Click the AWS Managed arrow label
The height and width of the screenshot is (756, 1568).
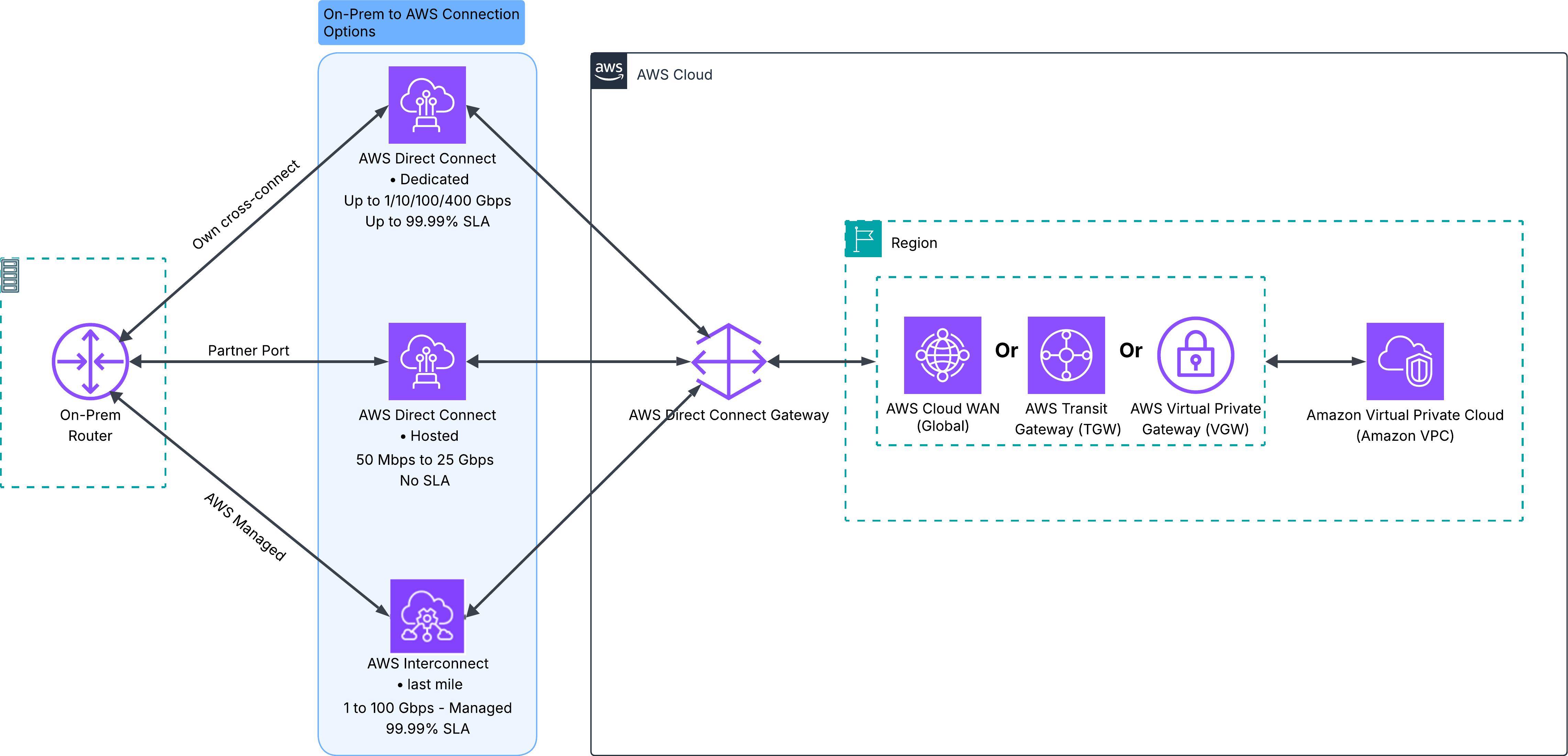point(245,526)
